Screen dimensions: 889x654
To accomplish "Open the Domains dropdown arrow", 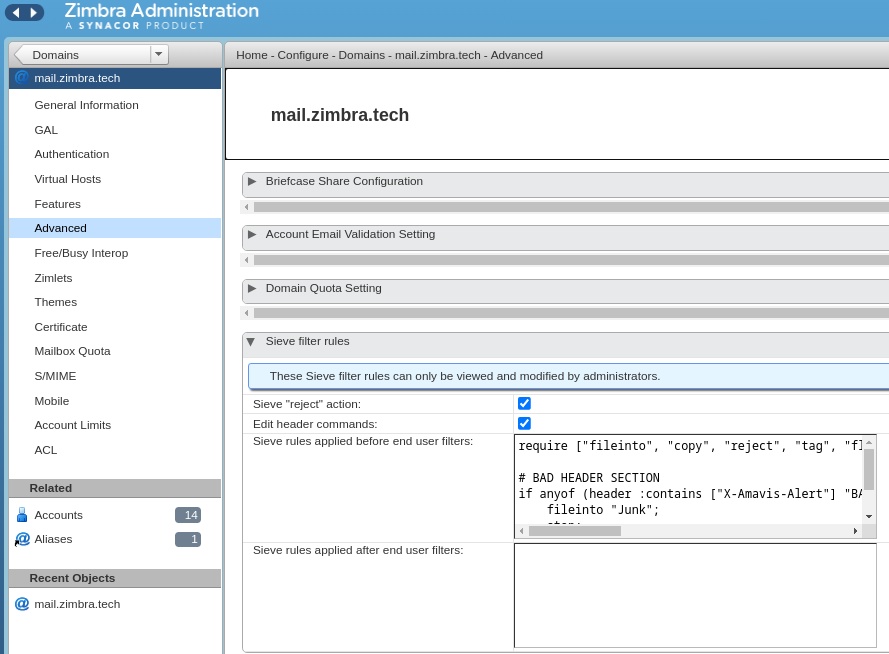I will [158, 55].
